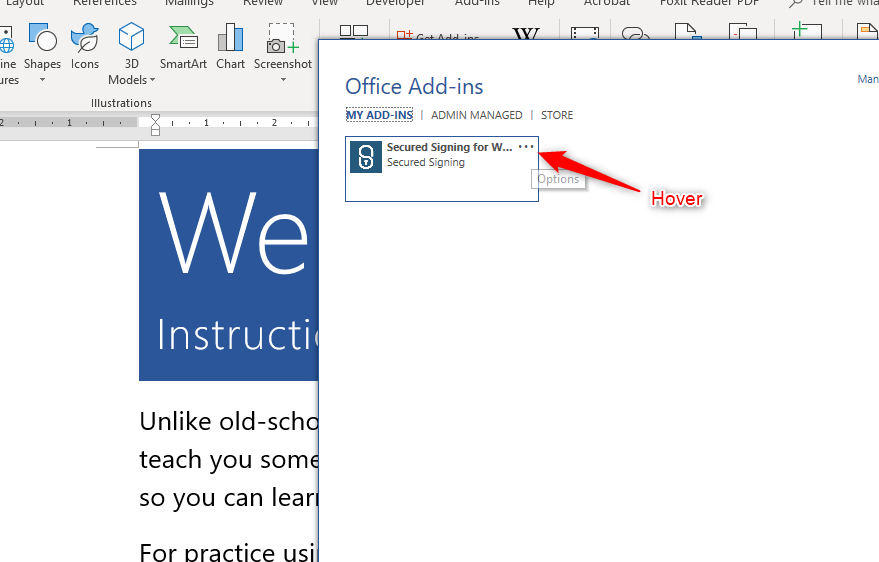Click the Bookmark page icon in ribbon
The width and height of the screenshot is (879, 562).
coord(688,31)
